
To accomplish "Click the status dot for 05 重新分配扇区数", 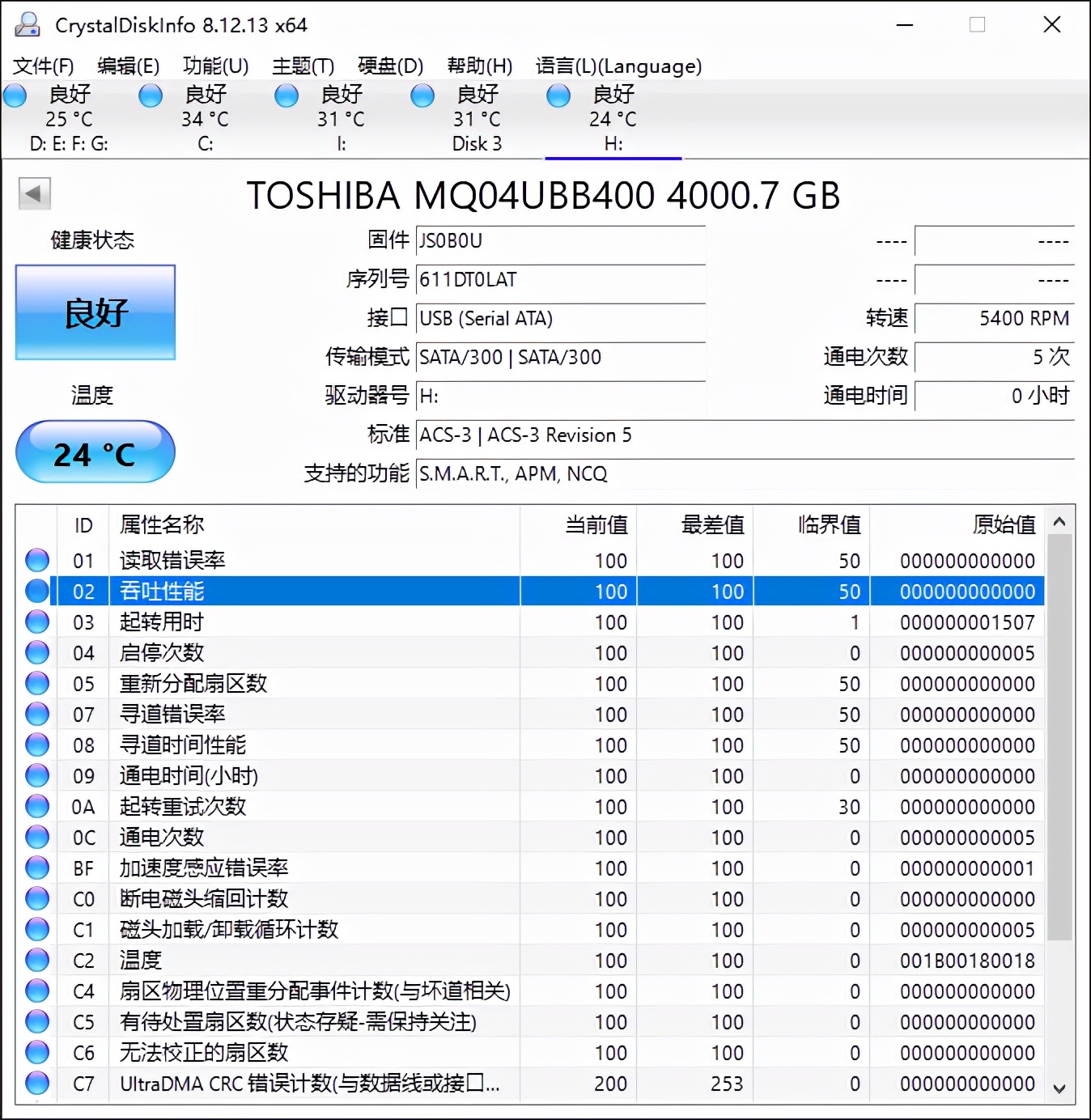I will 36,683.
